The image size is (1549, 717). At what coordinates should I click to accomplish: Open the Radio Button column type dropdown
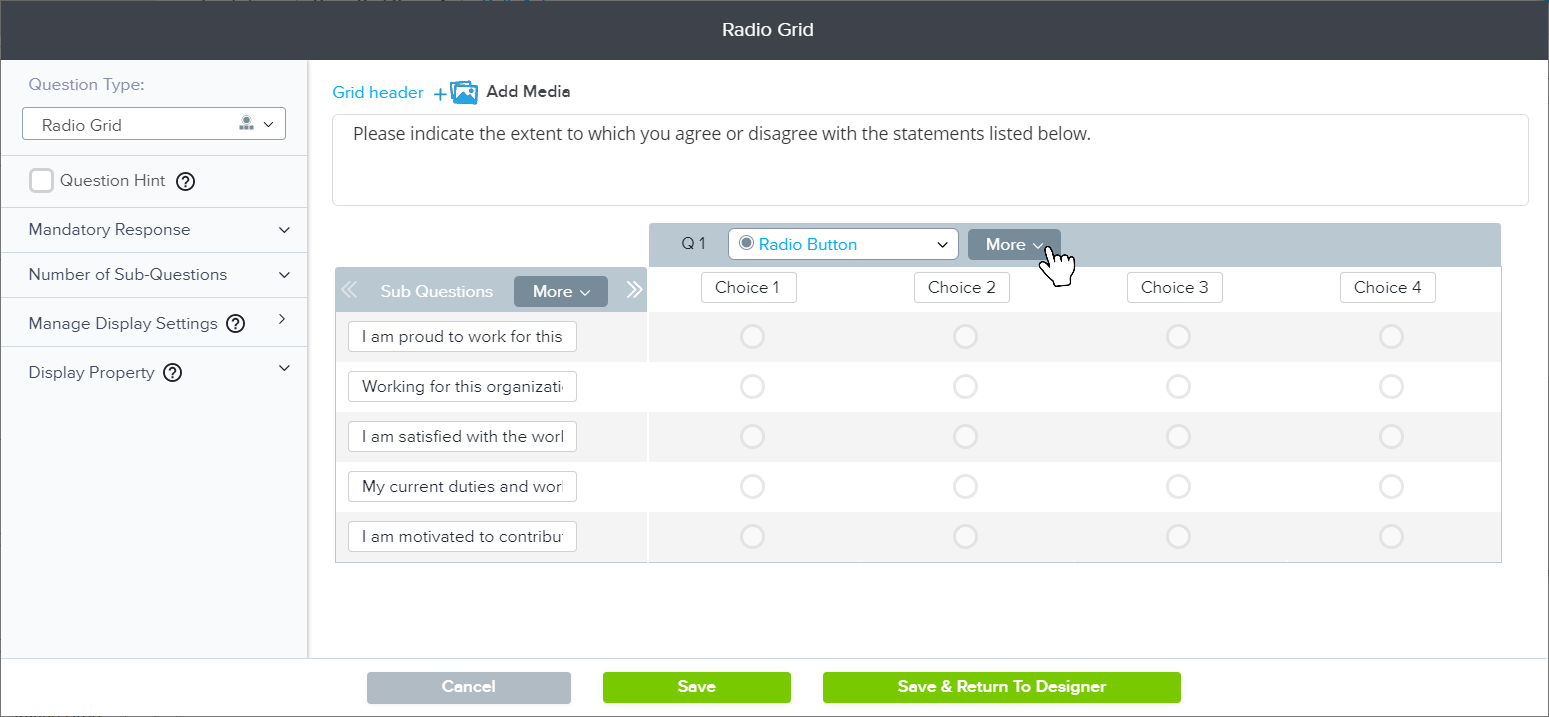click(x=843, y=245)
